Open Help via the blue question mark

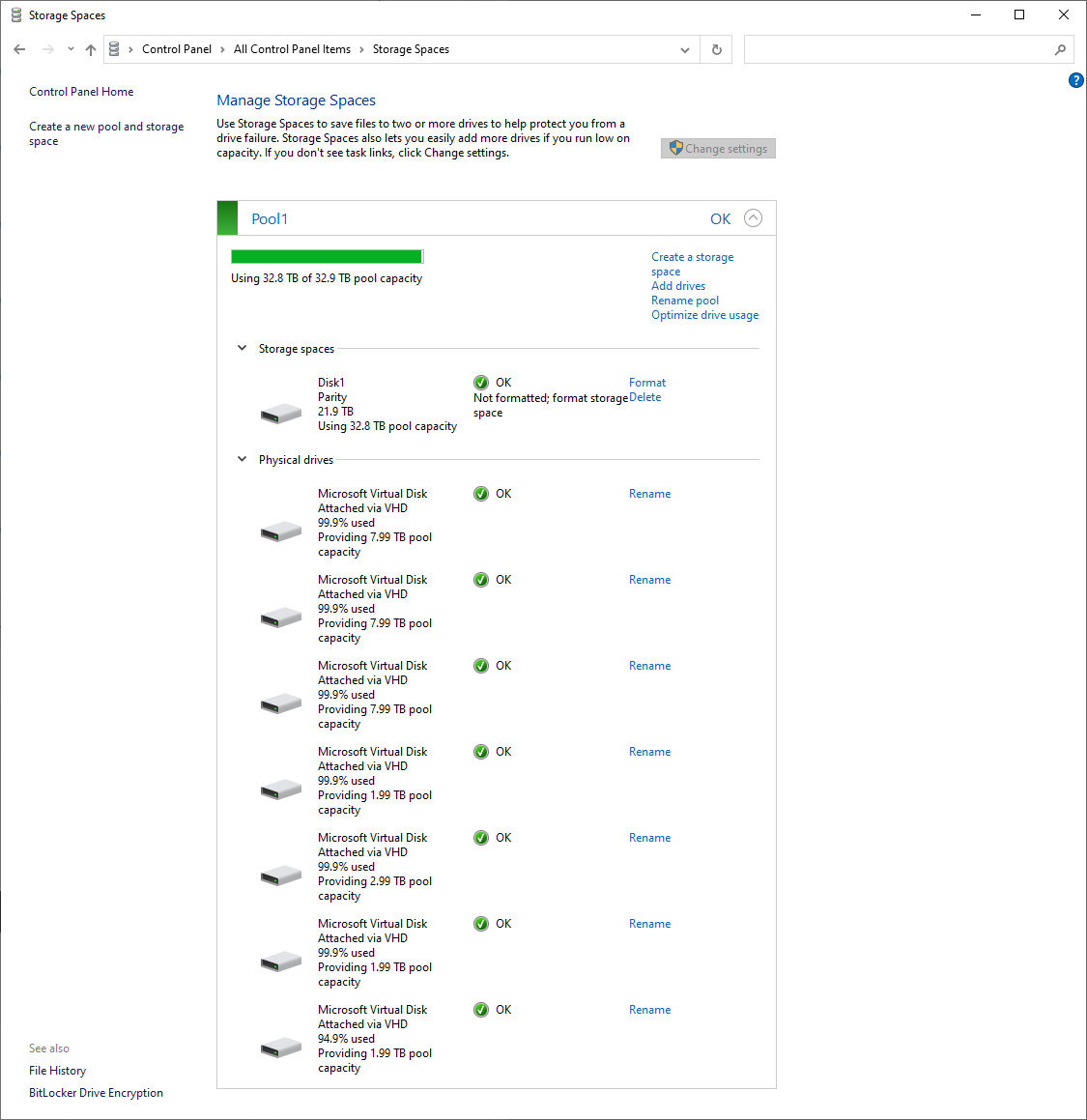tap(1075, 80)
